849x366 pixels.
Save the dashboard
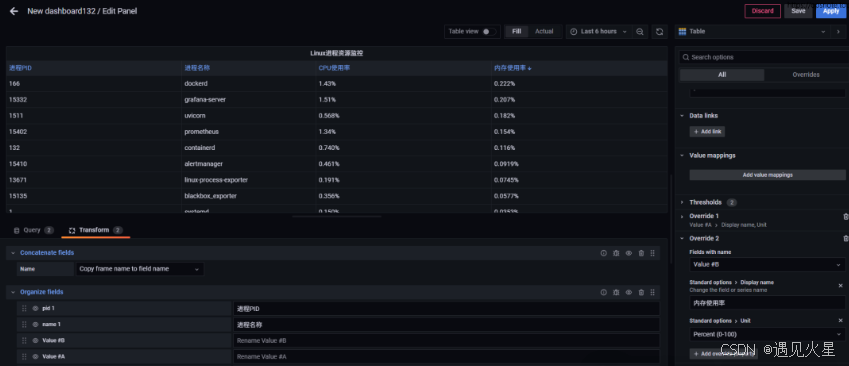coord(798,11)
